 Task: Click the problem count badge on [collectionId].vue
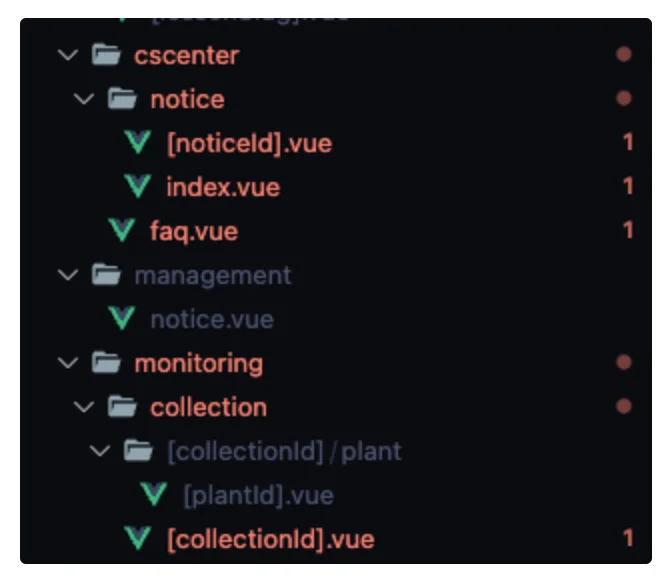[x=628, y=539]
